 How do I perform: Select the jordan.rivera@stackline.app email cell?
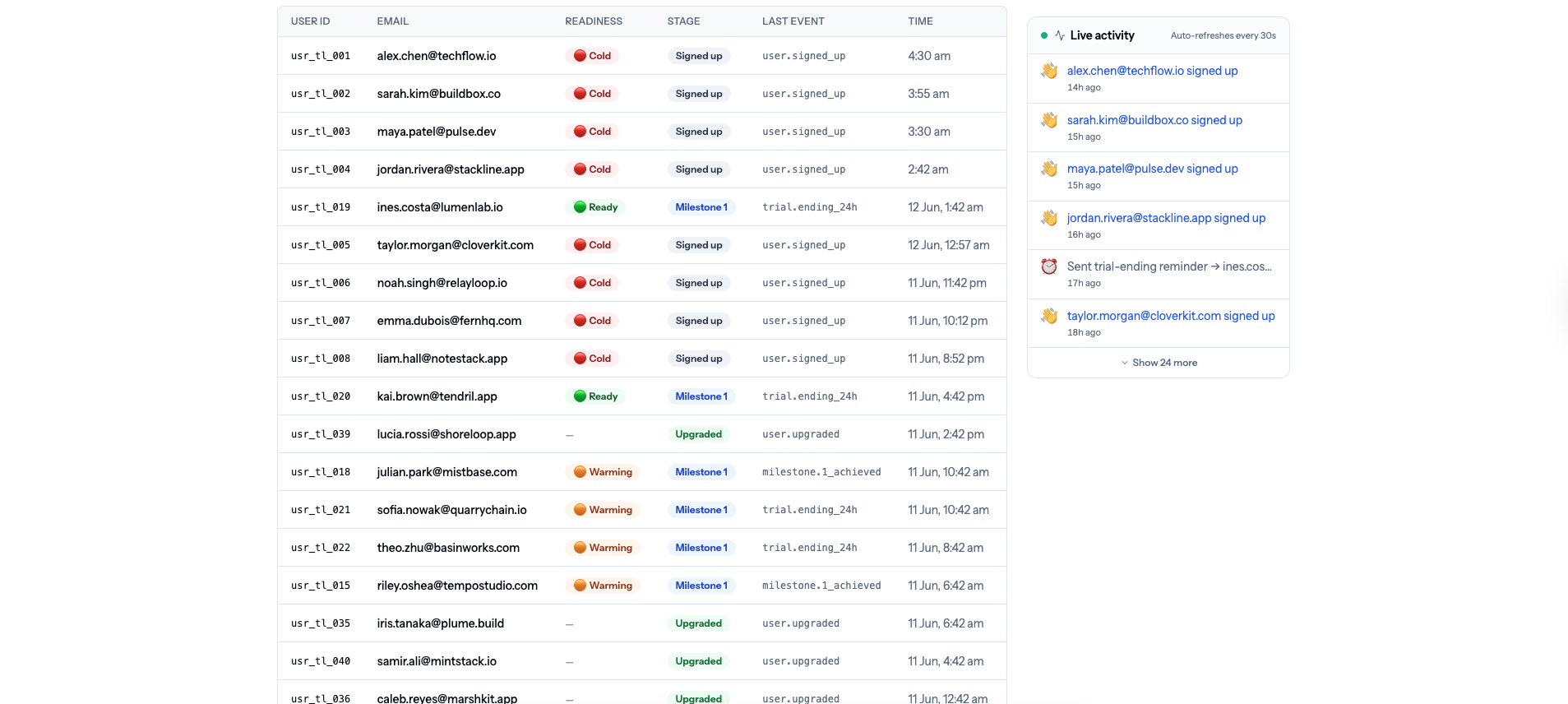pyautogui.click(x=451, y=169)
